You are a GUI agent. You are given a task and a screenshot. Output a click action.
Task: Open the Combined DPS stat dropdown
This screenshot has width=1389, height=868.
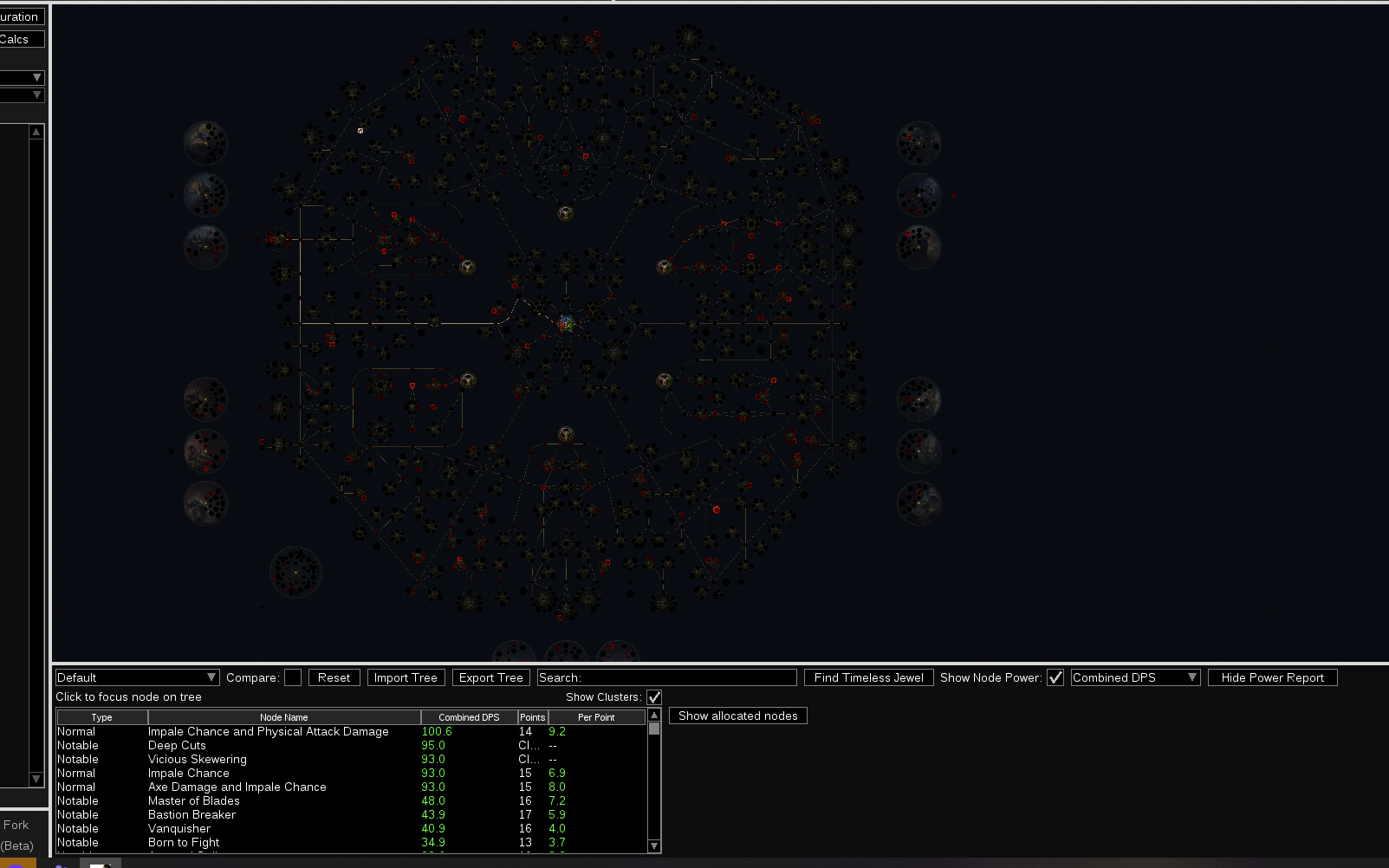pos(1135,677)
